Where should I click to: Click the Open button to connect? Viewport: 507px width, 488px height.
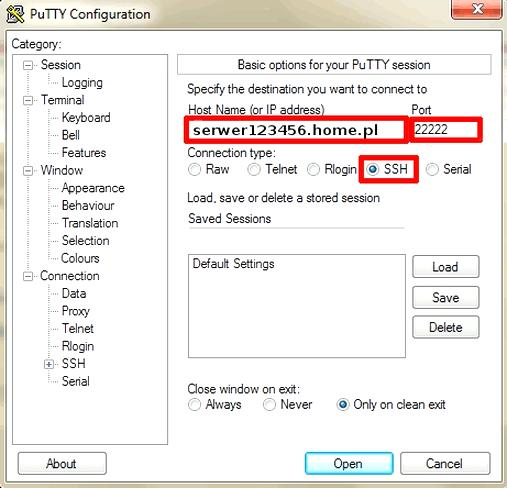pyautogui.click(x=349, y=463)
